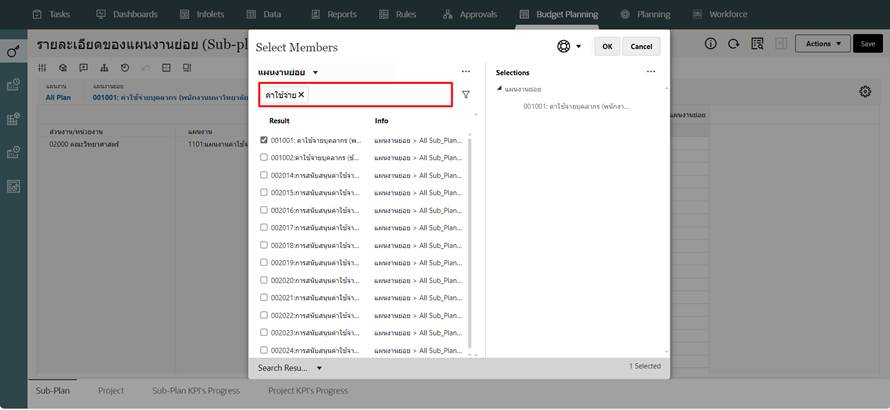Open the three-dot menu above member search
The height and width of the screenshot is (410, 890).
[x=466, y=72]
